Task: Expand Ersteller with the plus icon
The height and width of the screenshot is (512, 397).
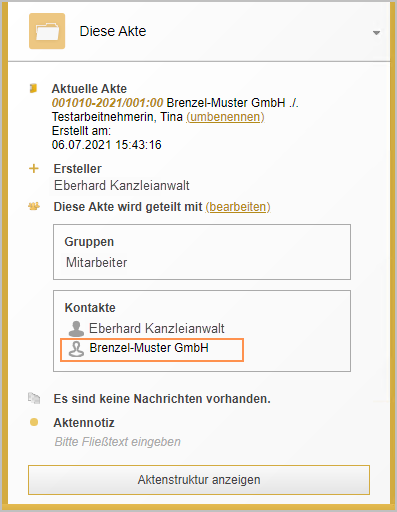Action: click(x=34, y=169)
